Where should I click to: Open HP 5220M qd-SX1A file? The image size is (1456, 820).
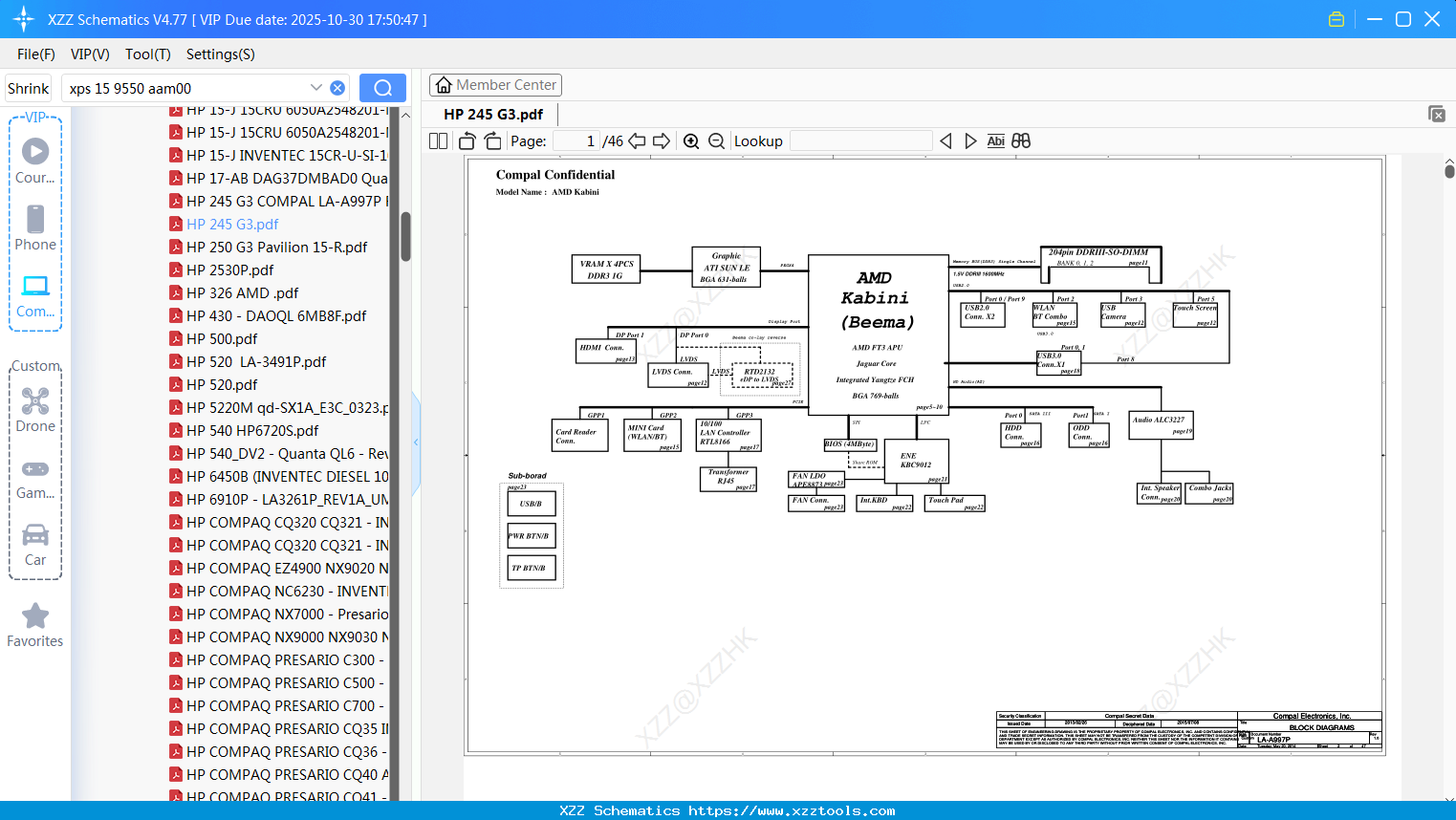(279, 407)
